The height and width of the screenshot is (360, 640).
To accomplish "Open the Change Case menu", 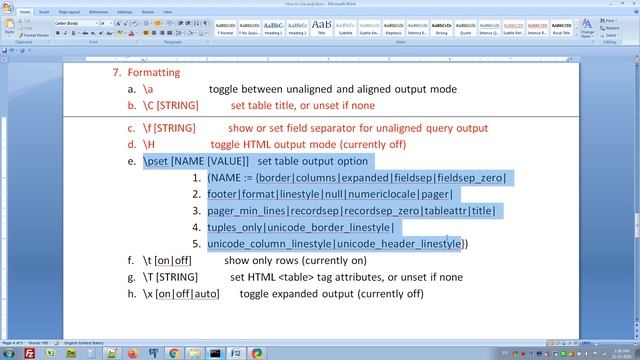I will click(x=109, y=33).
